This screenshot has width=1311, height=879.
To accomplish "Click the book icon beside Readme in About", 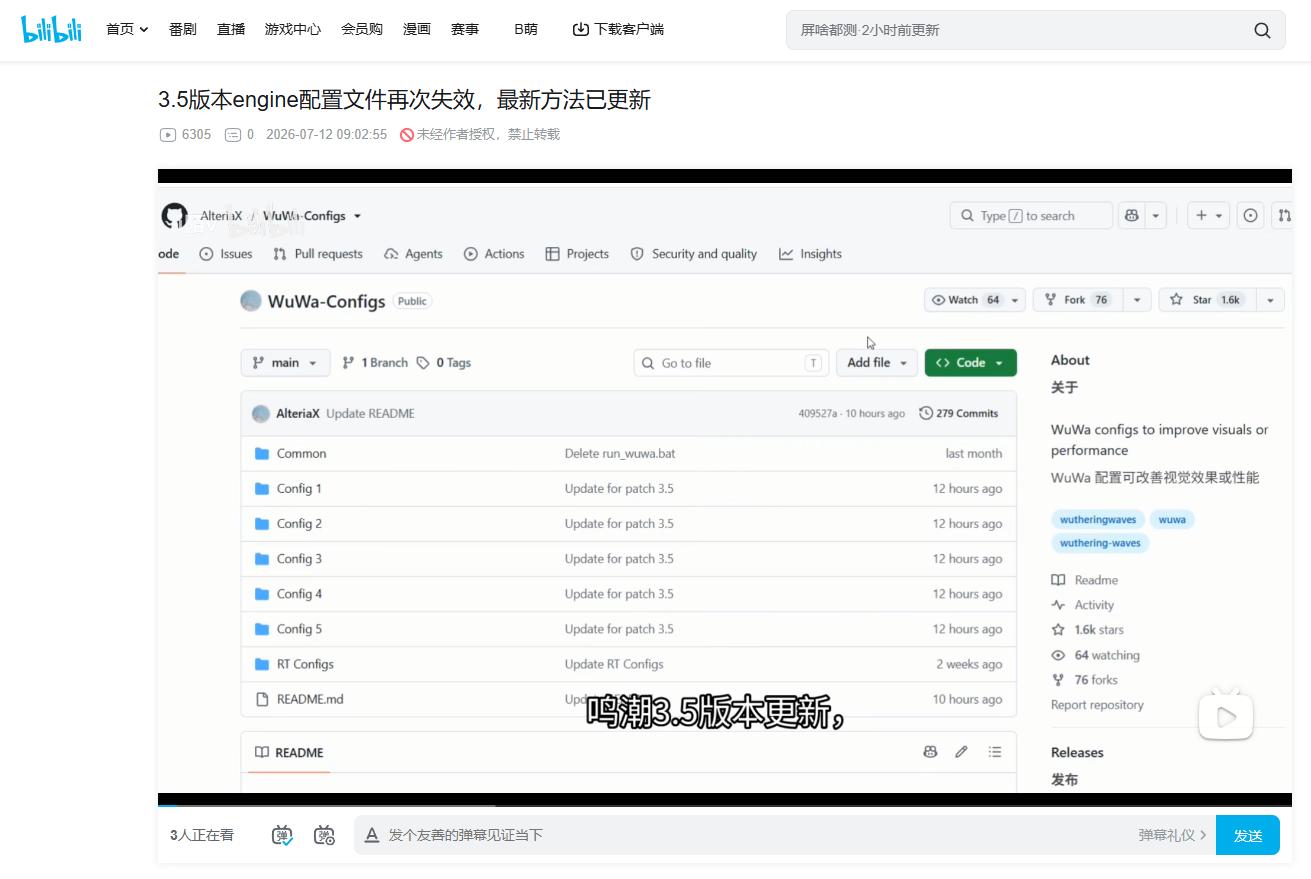I will [1058, 580].
